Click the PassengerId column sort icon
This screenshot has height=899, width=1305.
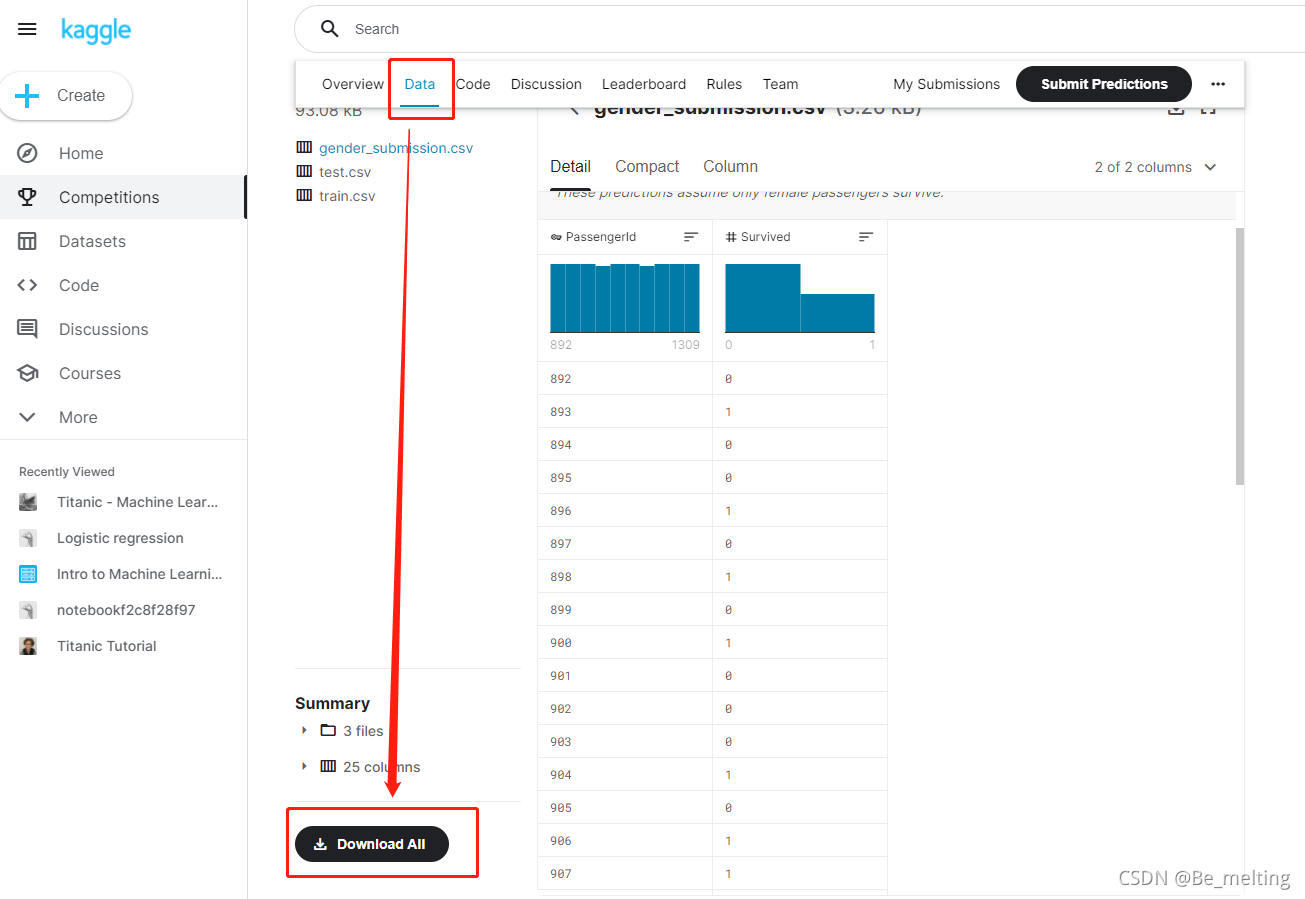[x=691, y=237]
